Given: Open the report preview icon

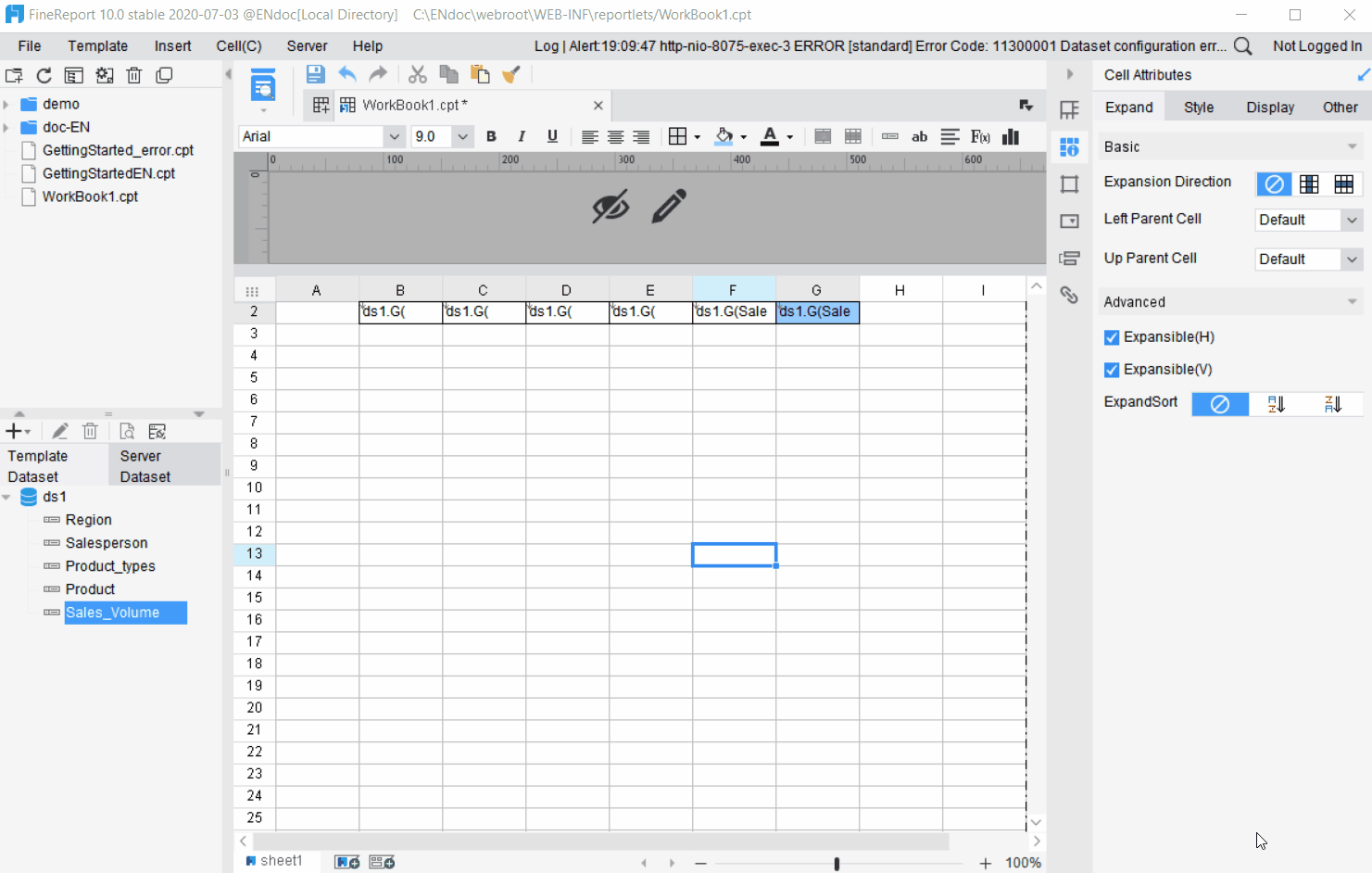Looking at the screenshot, I should pos(263,86).
